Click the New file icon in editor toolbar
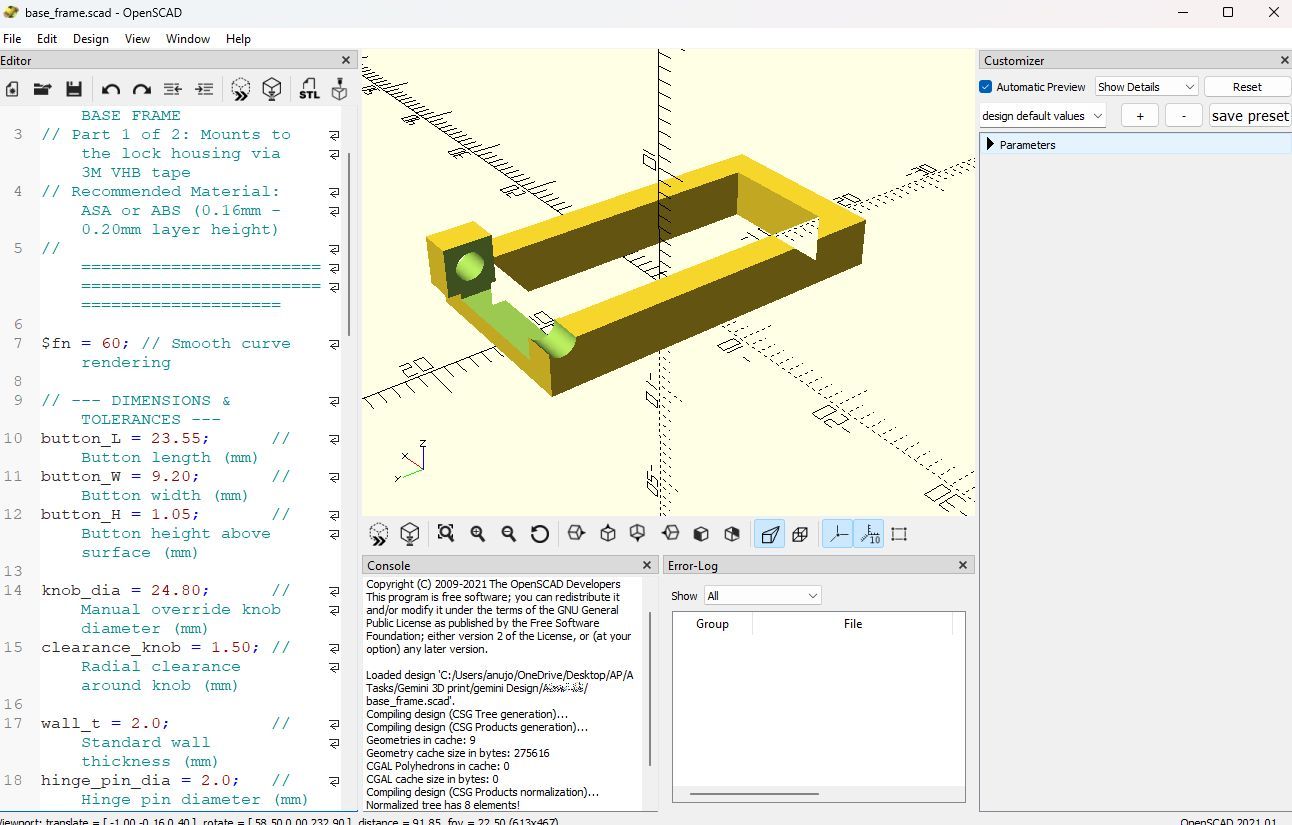Image resolution: width=1292 pixels, height=825 pixels. [12, 89]
